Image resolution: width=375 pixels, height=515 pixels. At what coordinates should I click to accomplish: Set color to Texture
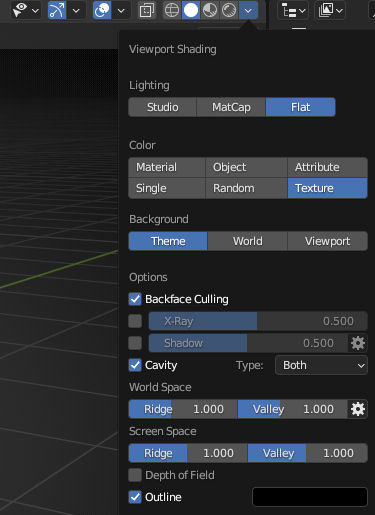[327, 188]
